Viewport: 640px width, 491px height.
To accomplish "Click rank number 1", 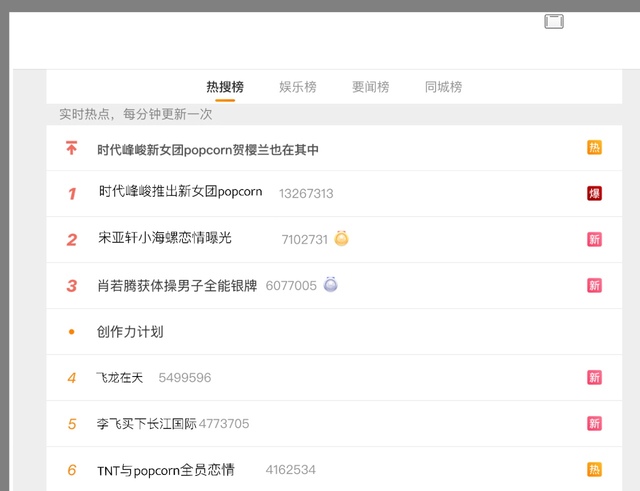I will click(x=72, y=193).
